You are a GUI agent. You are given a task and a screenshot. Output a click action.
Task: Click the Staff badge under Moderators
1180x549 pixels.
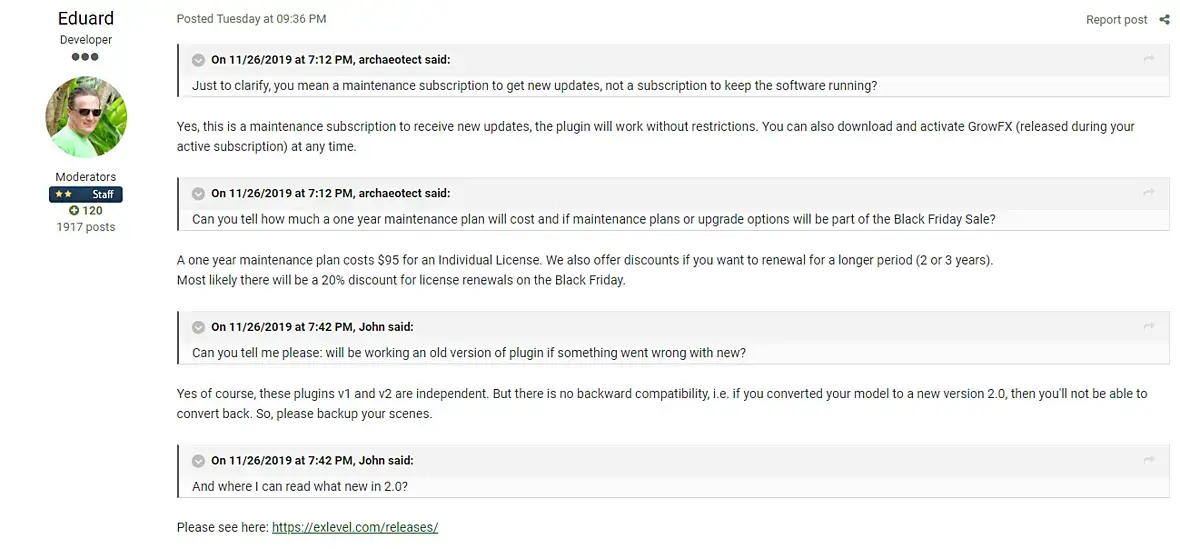(86, 194)
